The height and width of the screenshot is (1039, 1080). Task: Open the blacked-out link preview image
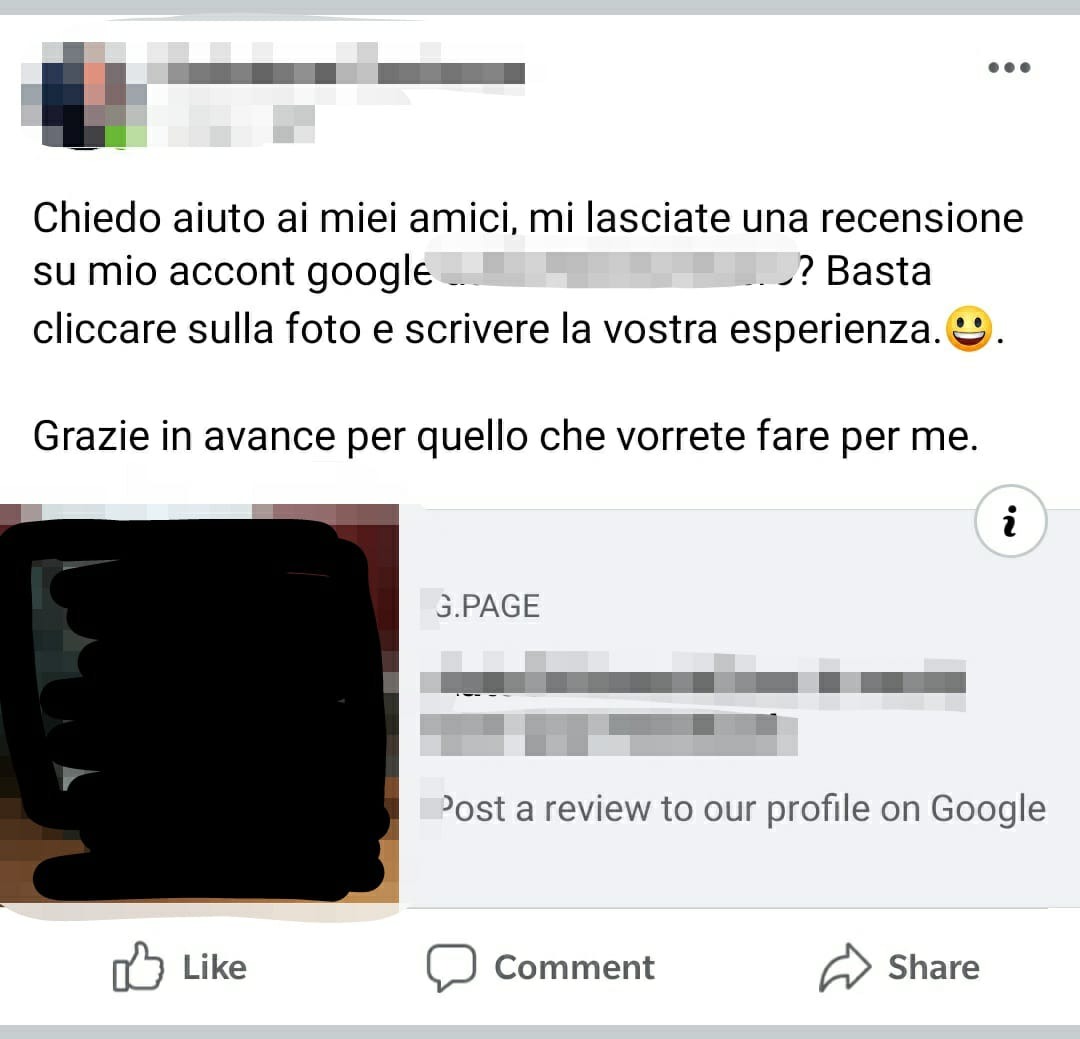tap(199, 703)
